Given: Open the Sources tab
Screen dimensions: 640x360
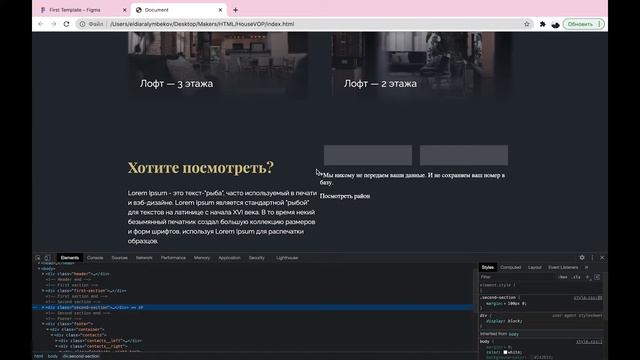Looking at the screenshot, I should click(x=120, y=258).
